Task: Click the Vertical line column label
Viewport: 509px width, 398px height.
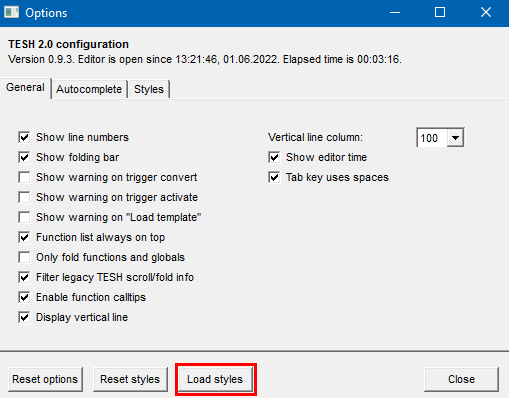Action: (315, 137)
